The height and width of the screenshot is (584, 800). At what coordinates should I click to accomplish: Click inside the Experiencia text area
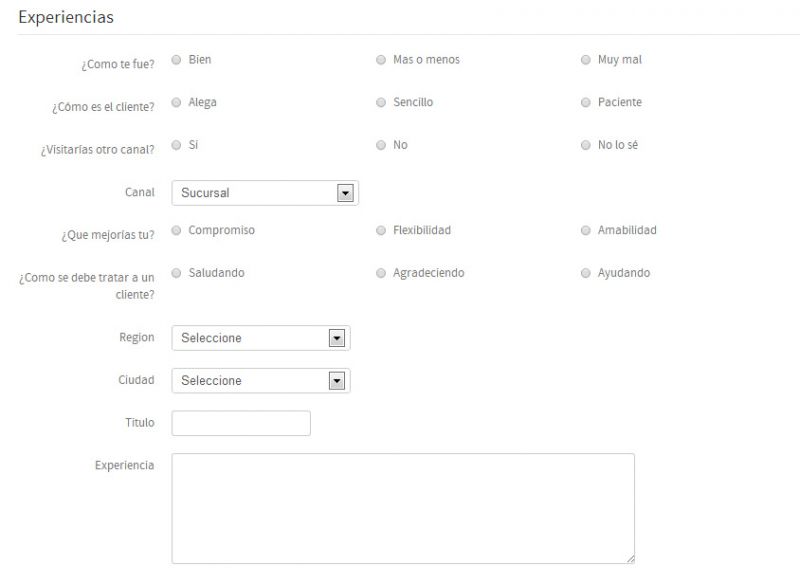coord(403,509)
